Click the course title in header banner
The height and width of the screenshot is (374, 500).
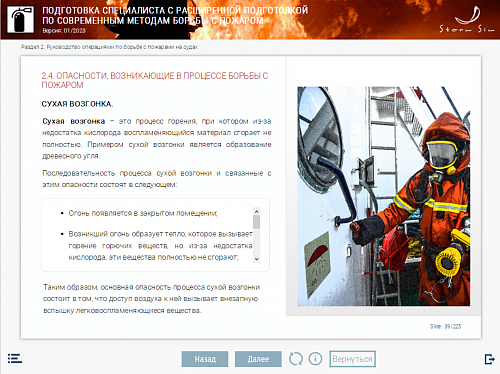point(175,16)
